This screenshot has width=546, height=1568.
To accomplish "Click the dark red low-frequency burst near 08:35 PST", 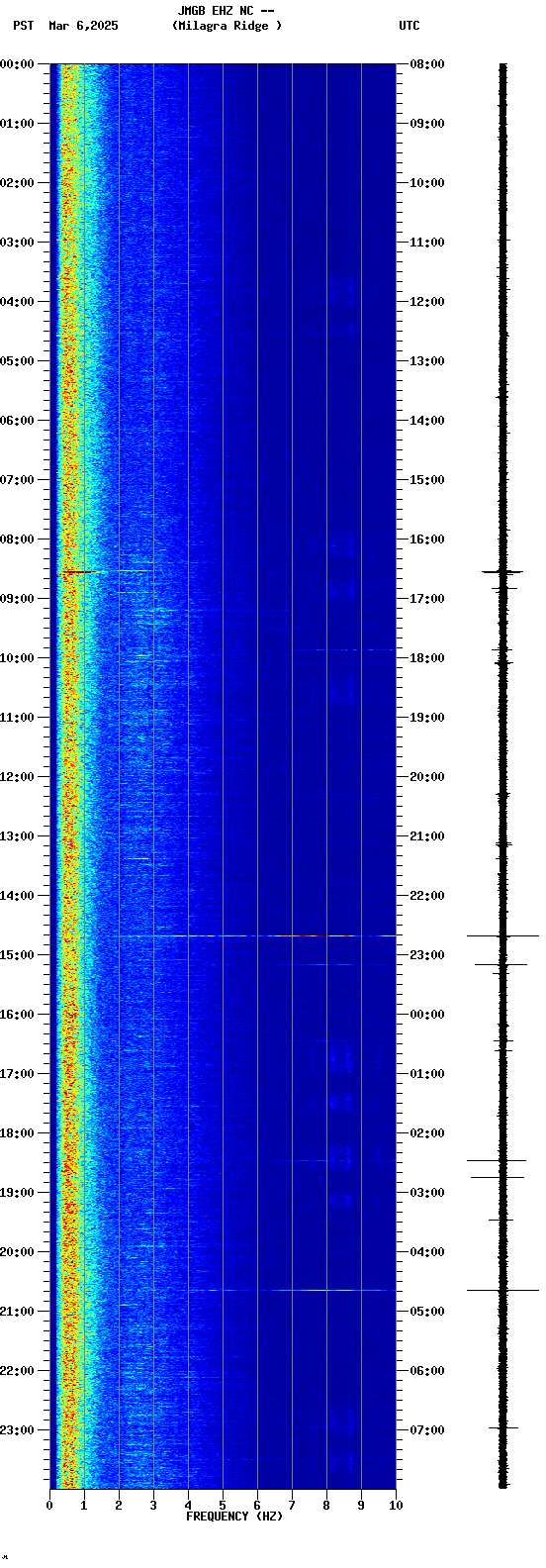I will pyautogui.click(x=79, y=572).
